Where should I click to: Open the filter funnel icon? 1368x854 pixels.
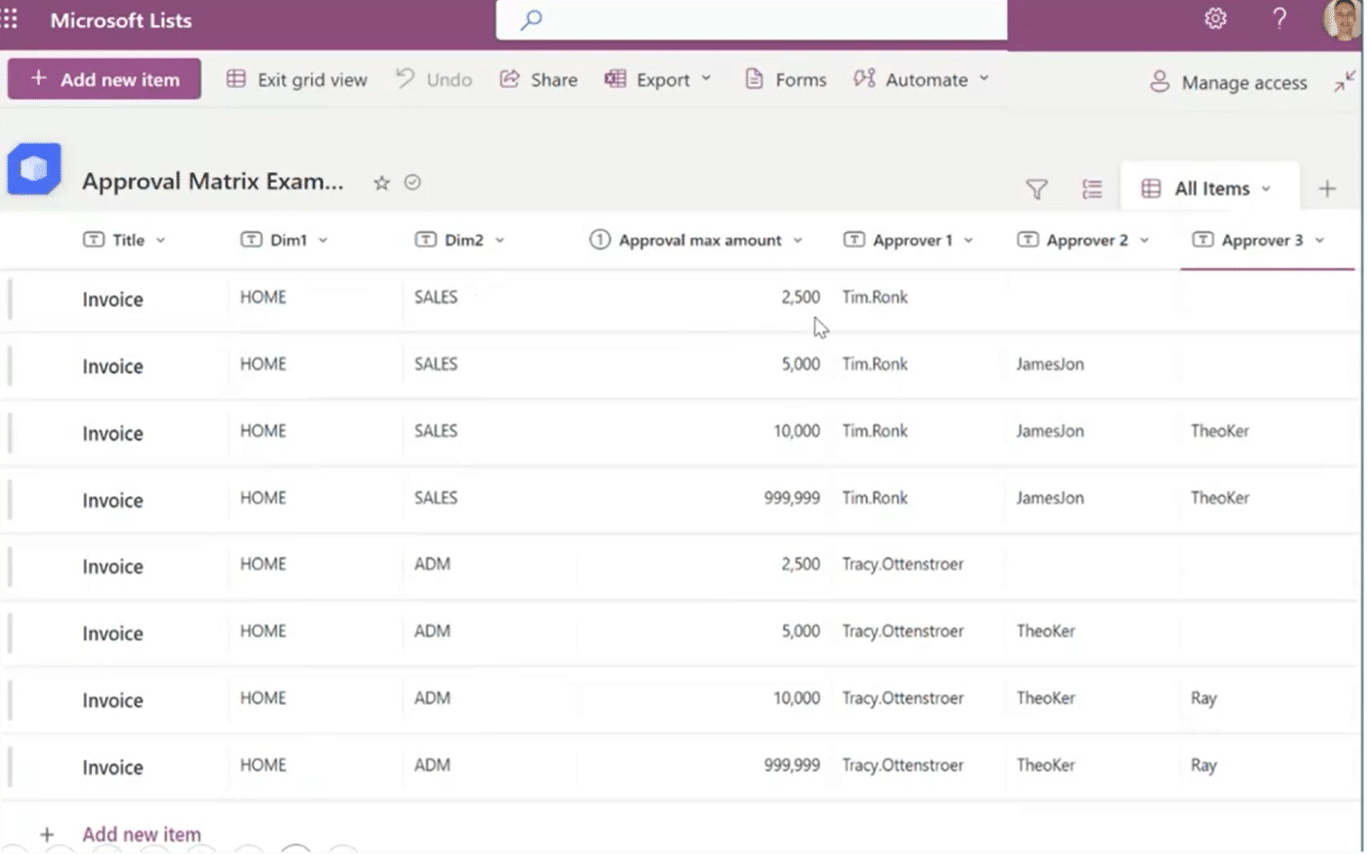point(1036,189)
